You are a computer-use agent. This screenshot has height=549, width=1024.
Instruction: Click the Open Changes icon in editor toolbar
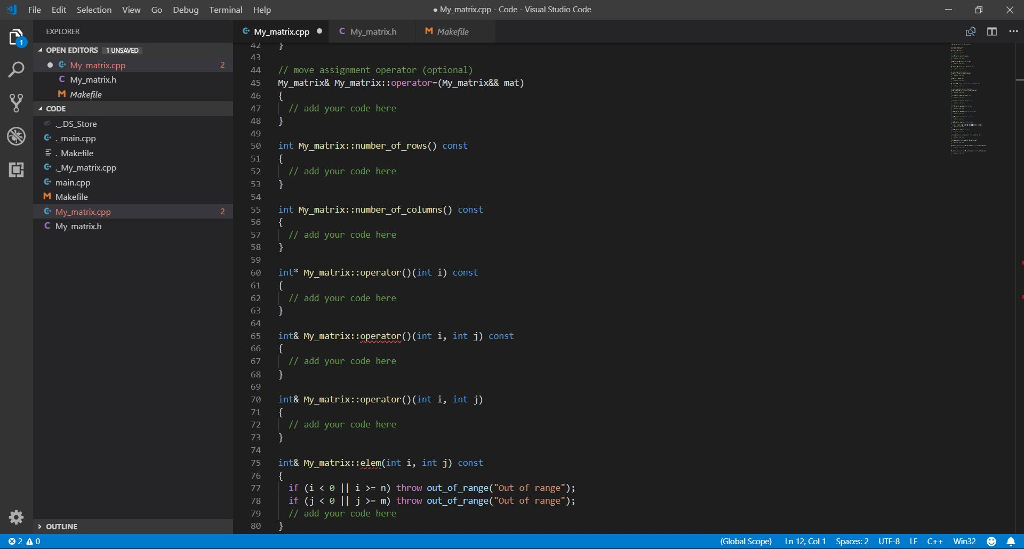pos(970,31)
